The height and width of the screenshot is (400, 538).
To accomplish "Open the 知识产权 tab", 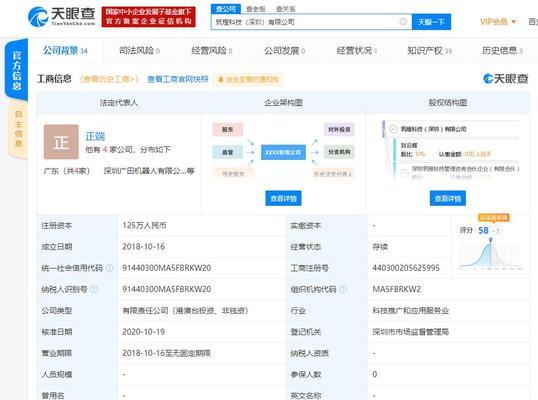I will tap(430, 51).
